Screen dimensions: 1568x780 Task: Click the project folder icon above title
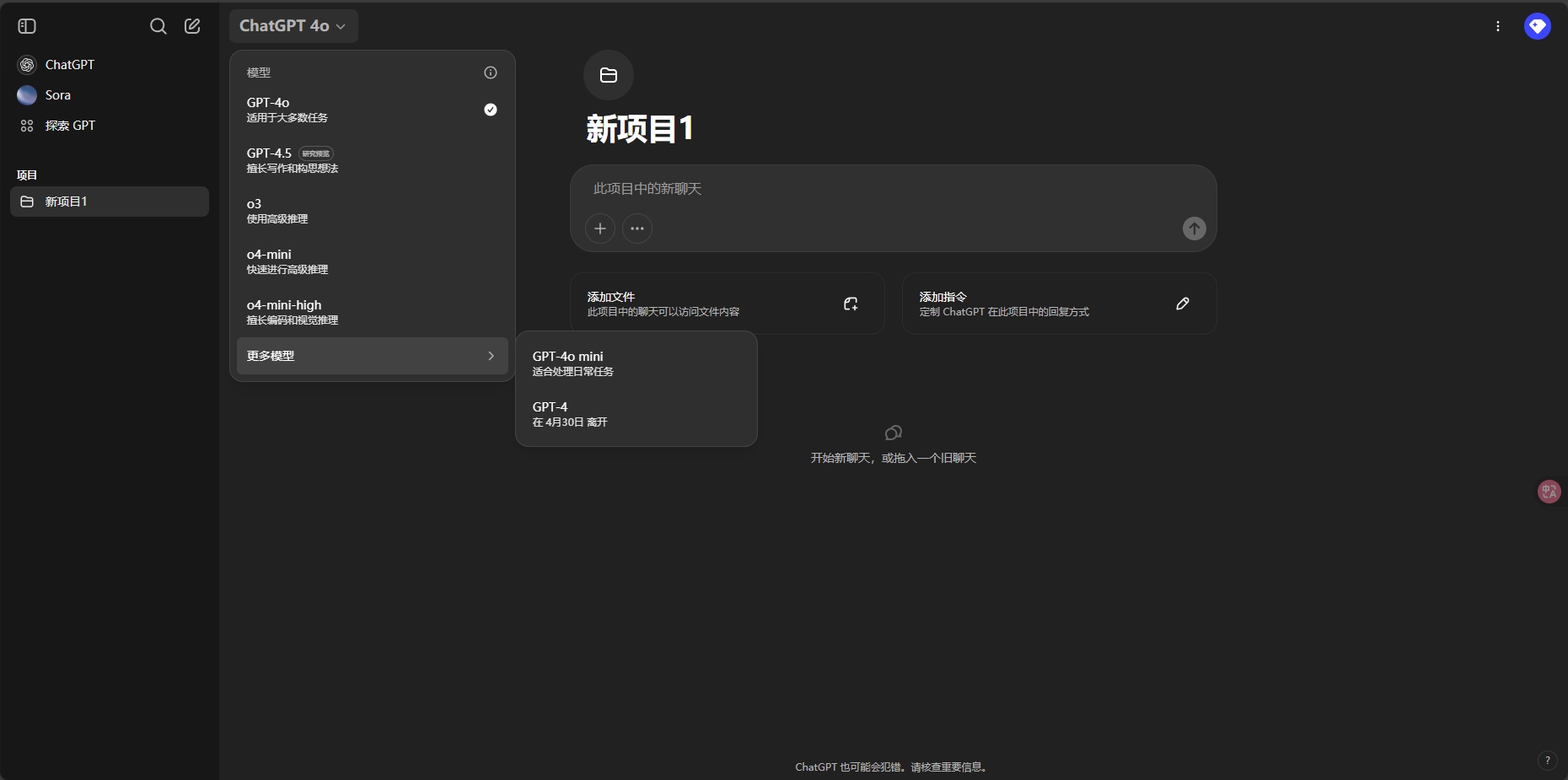coord(609,75)
